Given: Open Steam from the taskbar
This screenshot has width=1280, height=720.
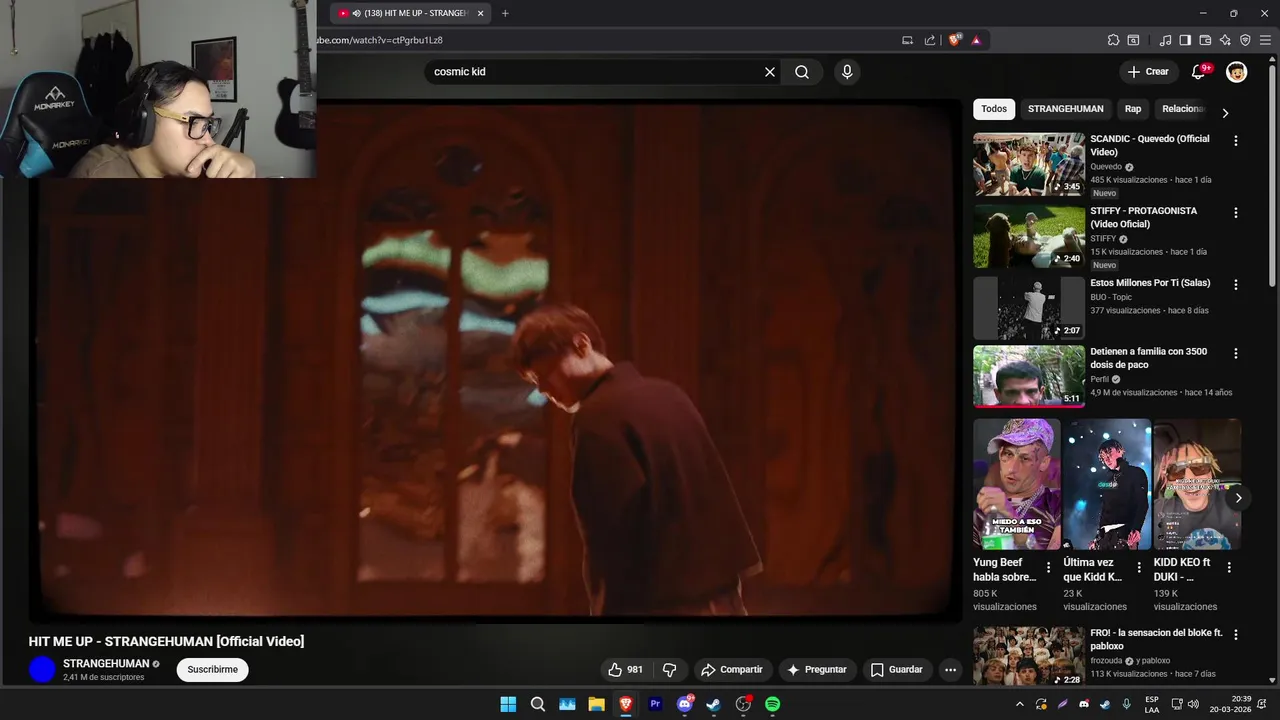Looking at the screenshot, I should [713, 704].
